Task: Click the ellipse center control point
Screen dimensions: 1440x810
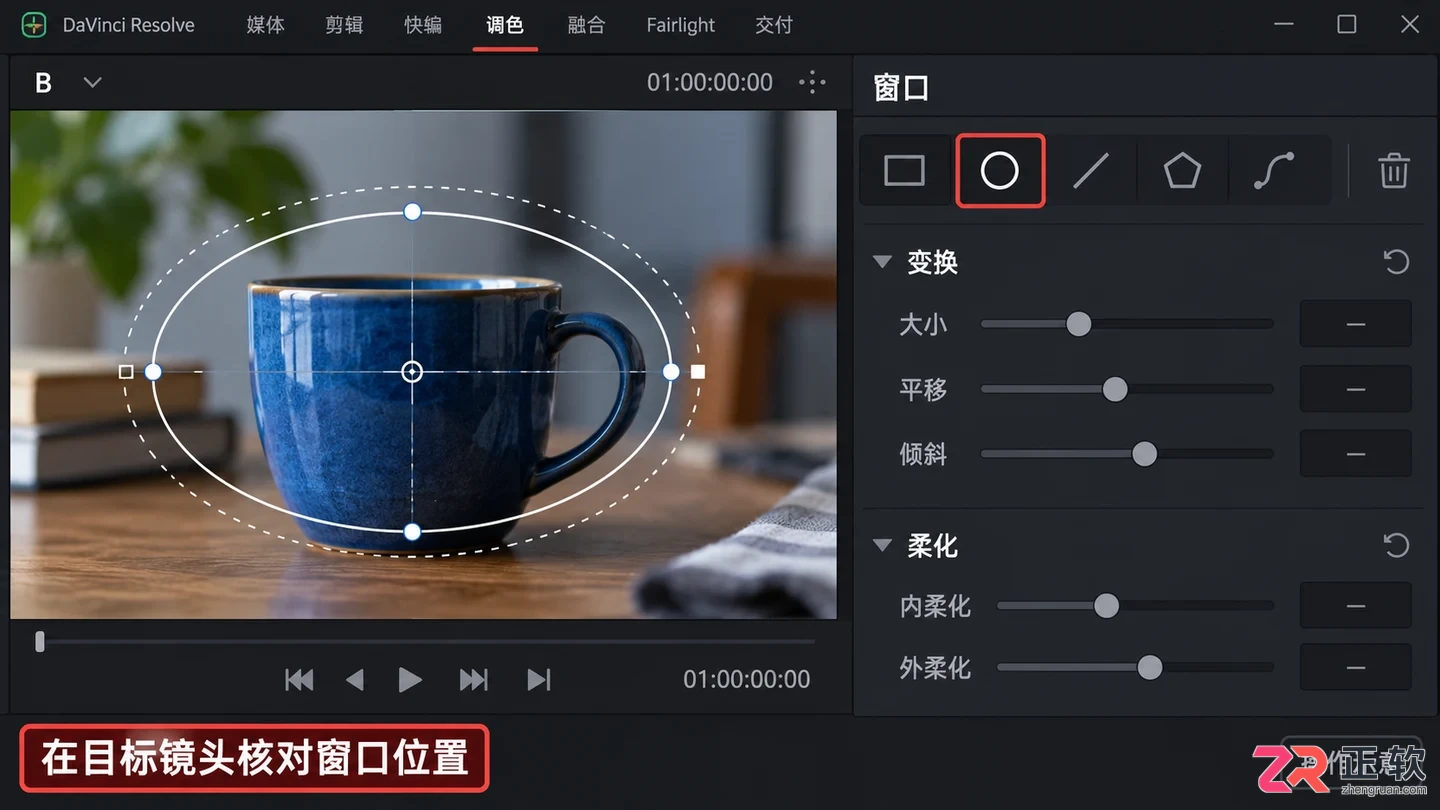Action: (412, 372)
